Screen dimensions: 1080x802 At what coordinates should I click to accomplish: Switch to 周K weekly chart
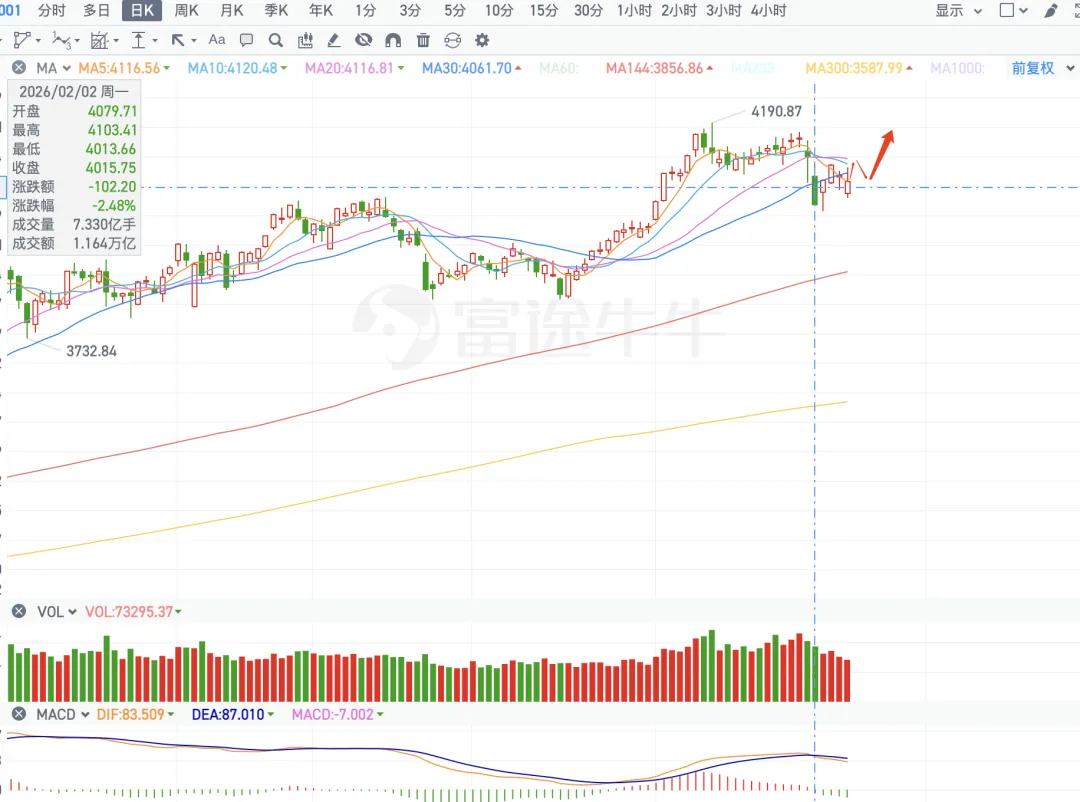pos(186,10)
